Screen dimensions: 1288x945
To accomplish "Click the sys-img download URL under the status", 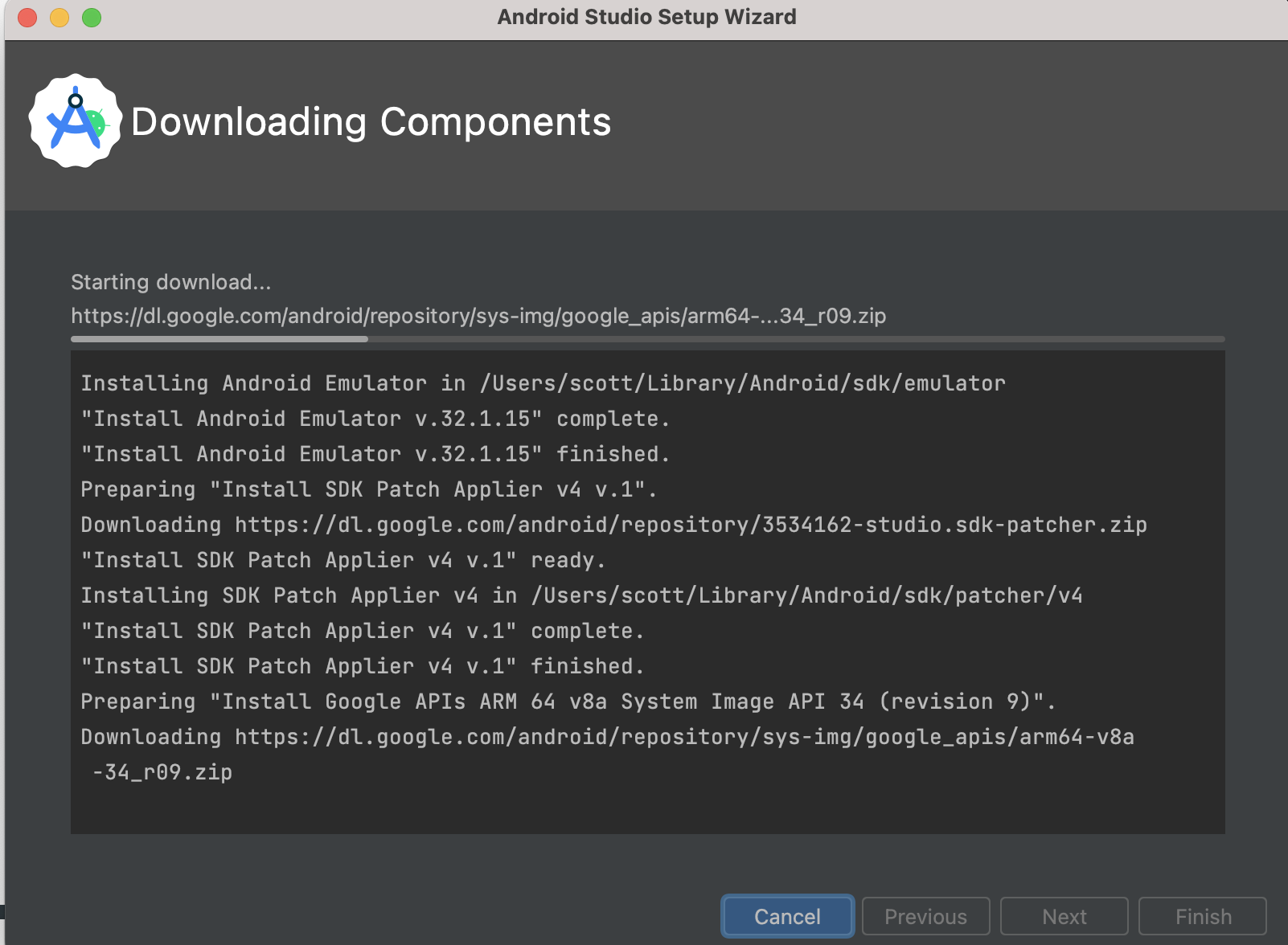I will pyautogui.click(x=478, y=316).
